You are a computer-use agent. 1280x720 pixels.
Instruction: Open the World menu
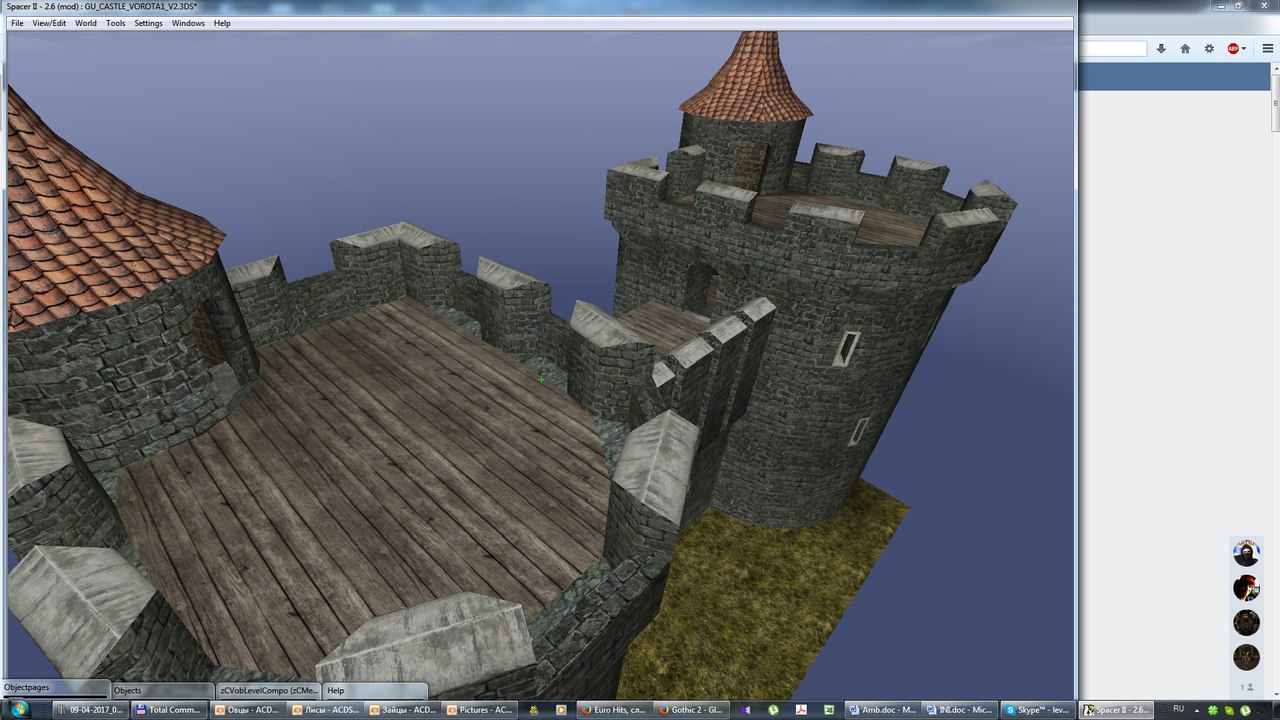[86, 23]
